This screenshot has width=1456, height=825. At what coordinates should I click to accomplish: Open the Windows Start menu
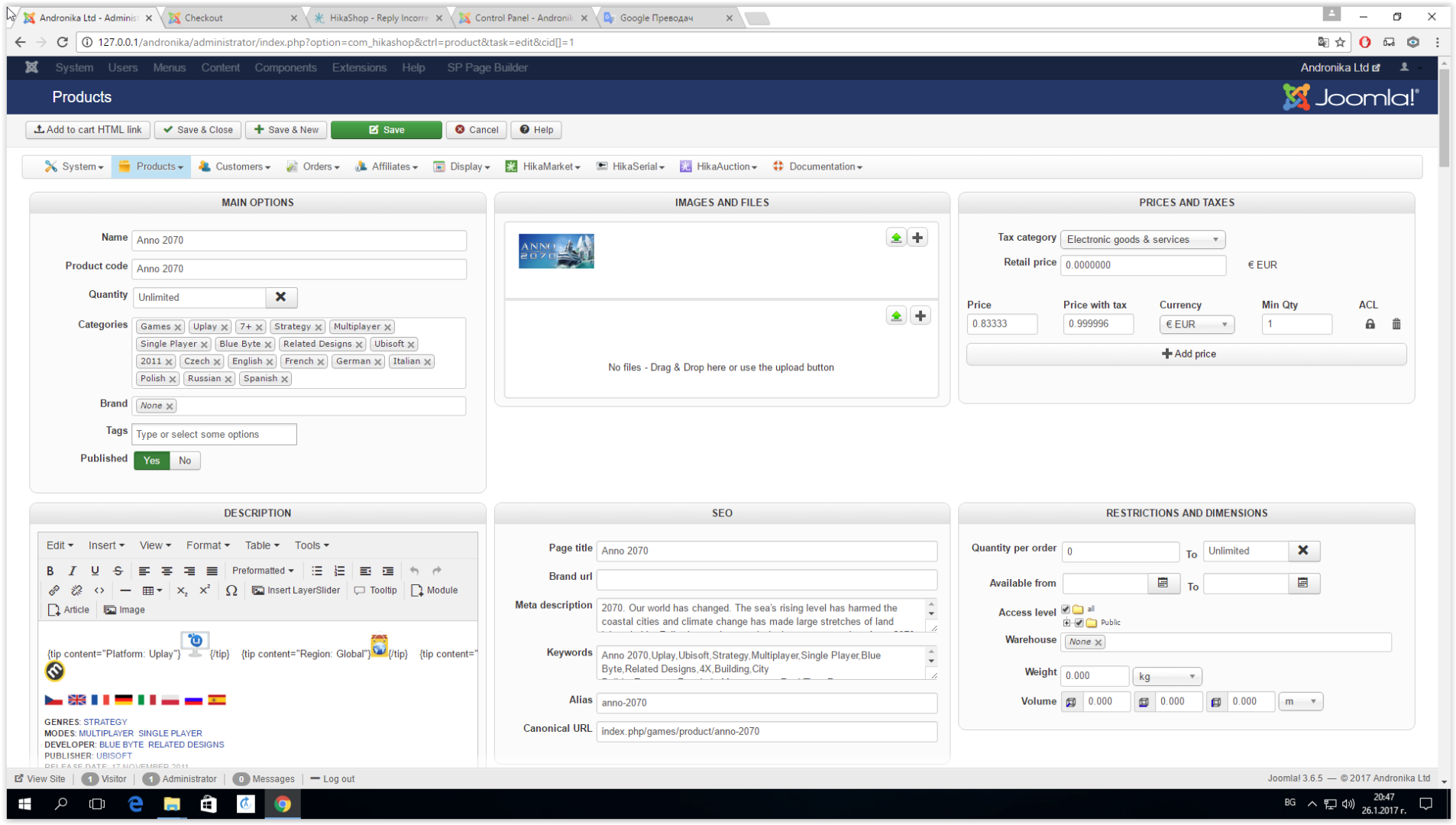coord(24,804)
